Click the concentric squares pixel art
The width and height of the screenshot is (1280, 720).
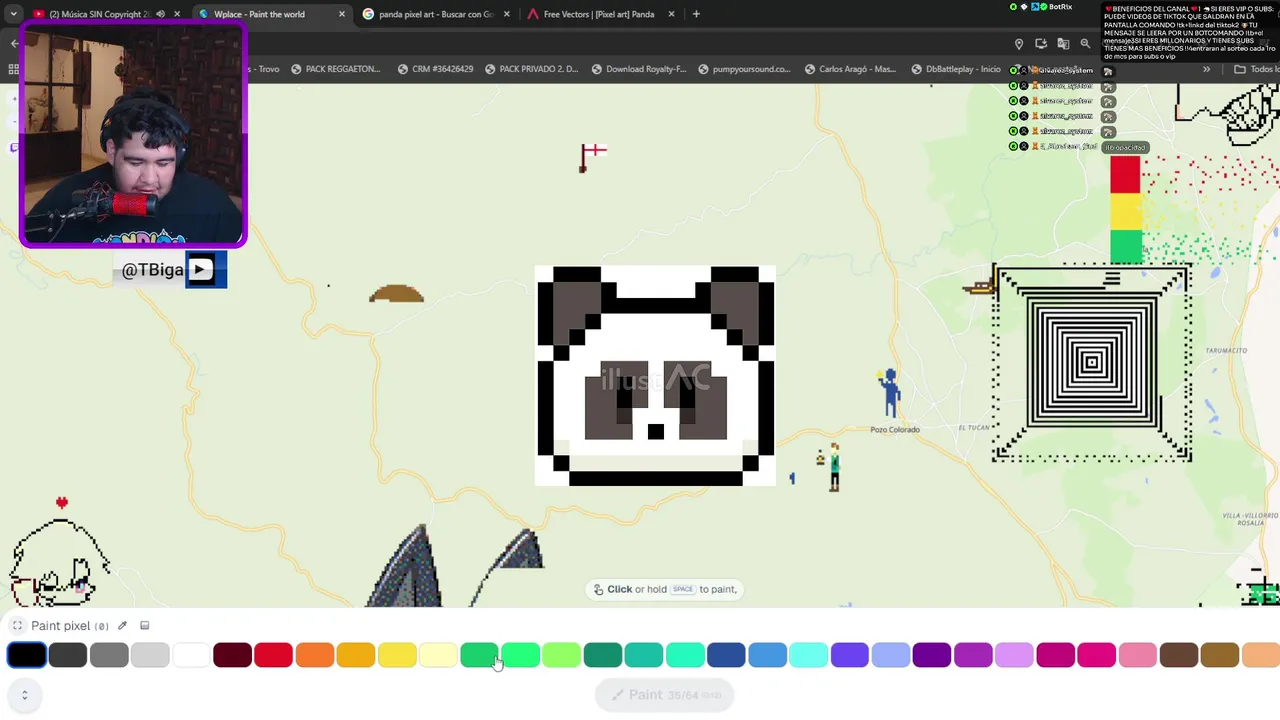[x=1092, y=363]
